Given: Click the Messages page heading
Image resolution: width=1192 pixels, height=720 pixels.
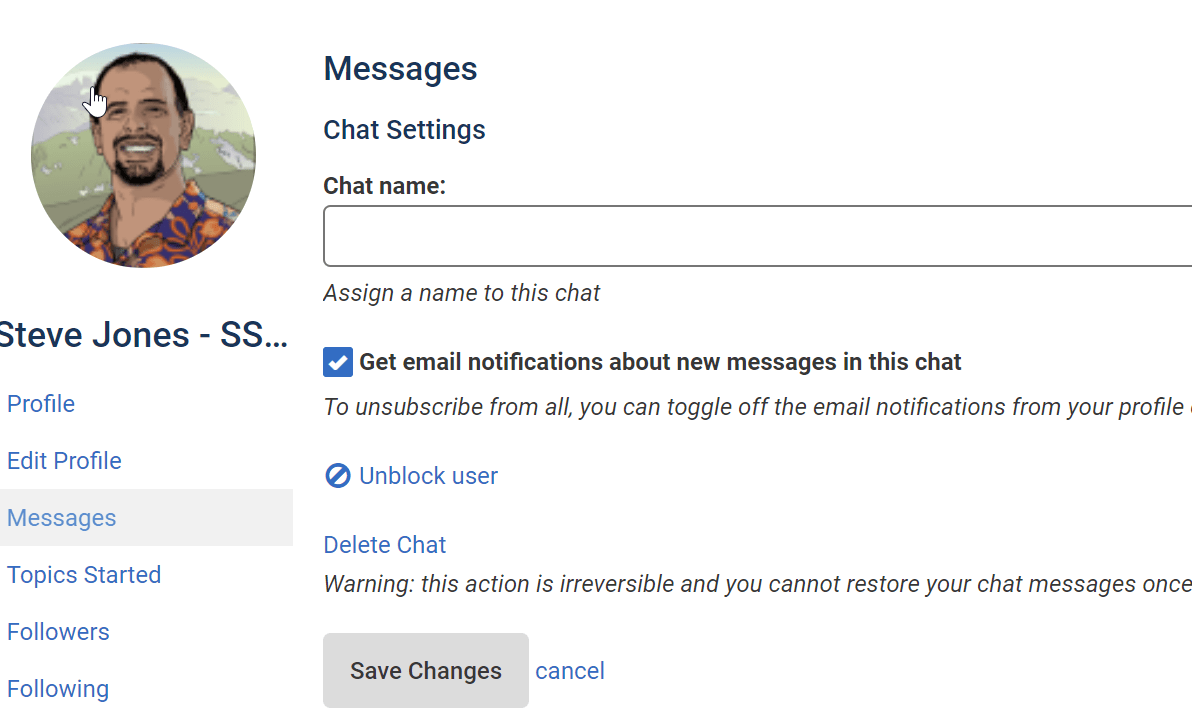Looking at the screenshot, I should pyautogui.click(x=400, y=69).
